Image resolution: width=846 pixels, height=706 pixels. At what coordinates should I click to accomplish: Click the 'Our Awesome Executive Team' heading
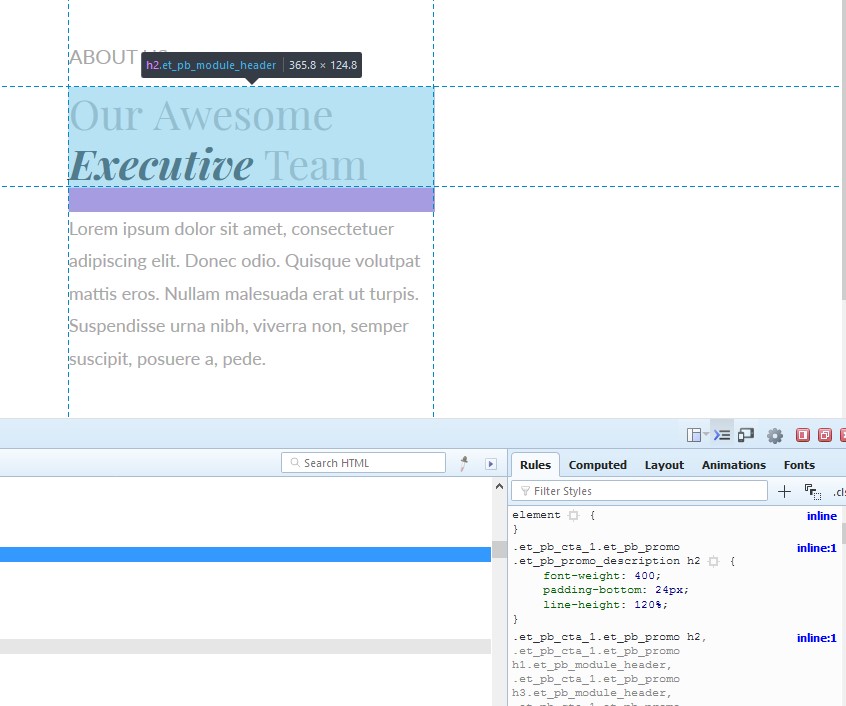click(218, 140)
